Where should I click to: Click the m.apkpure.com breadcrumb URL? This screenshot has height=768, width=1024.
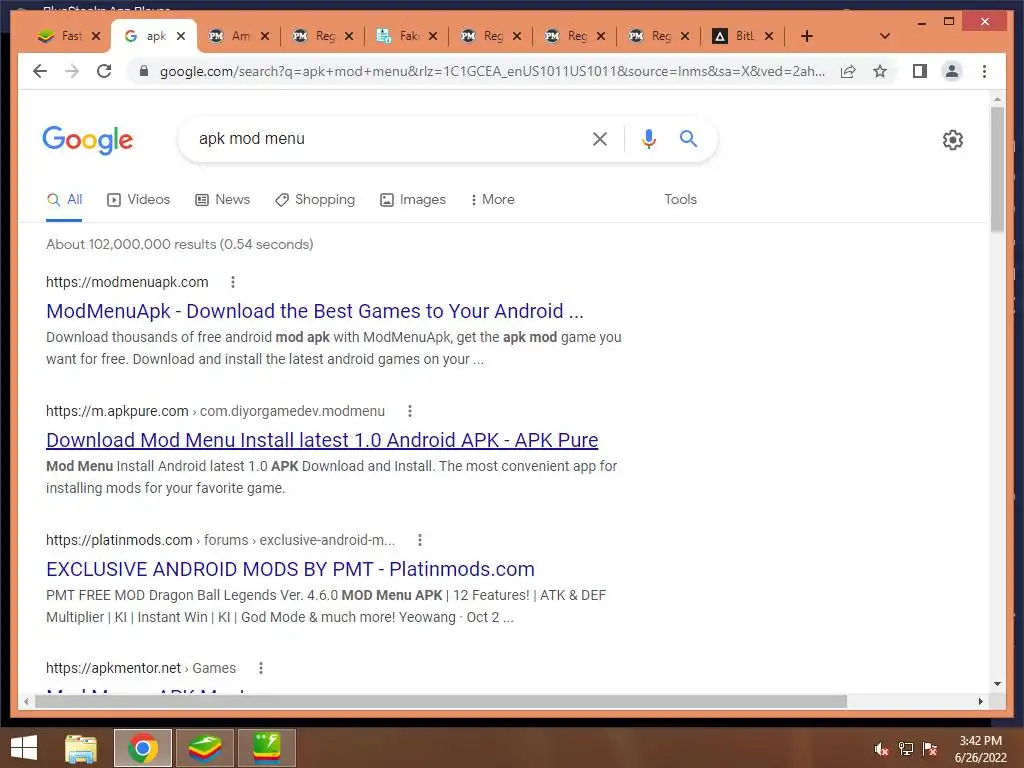(x=216, y=411)
